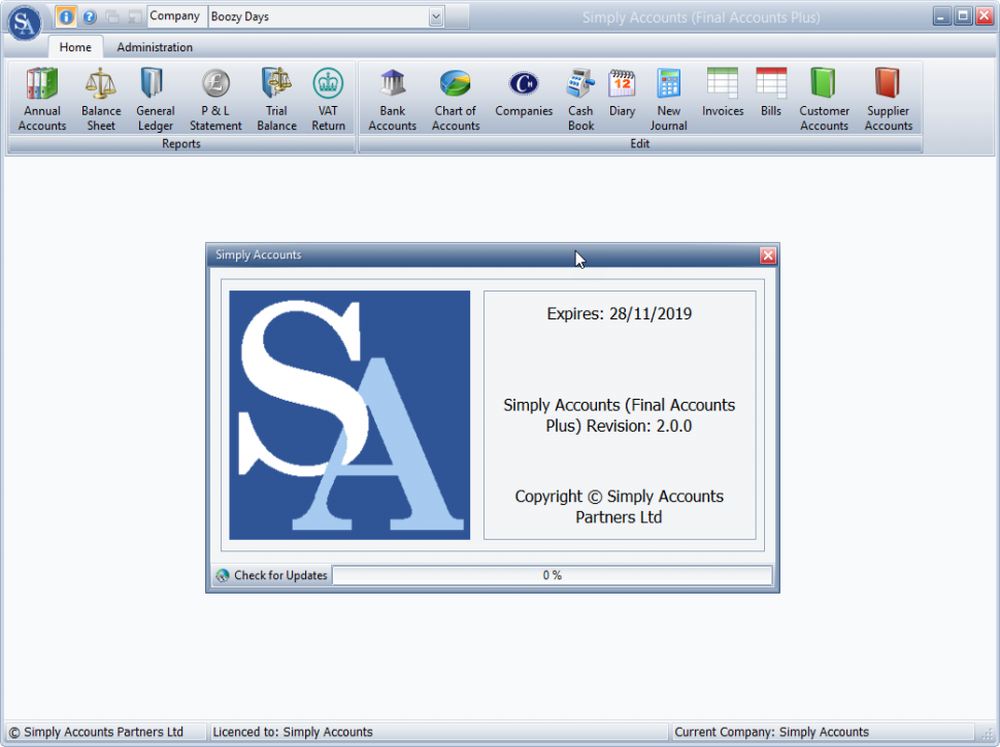The image size is (1000, 747).
Task: Open the Companies editor
Action: click(x=524, y=92)
